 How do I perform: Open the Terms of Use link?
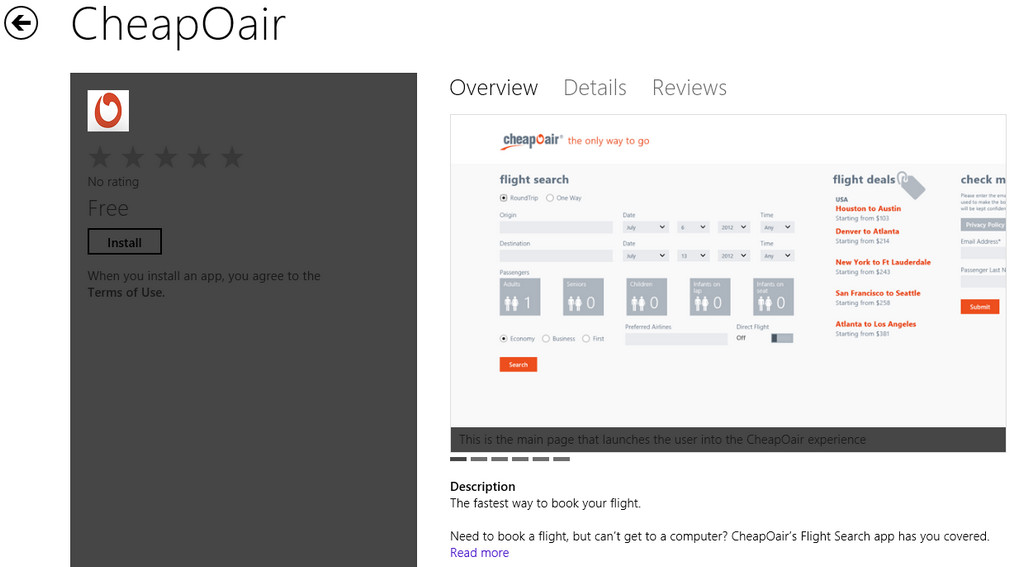(126, 292)
